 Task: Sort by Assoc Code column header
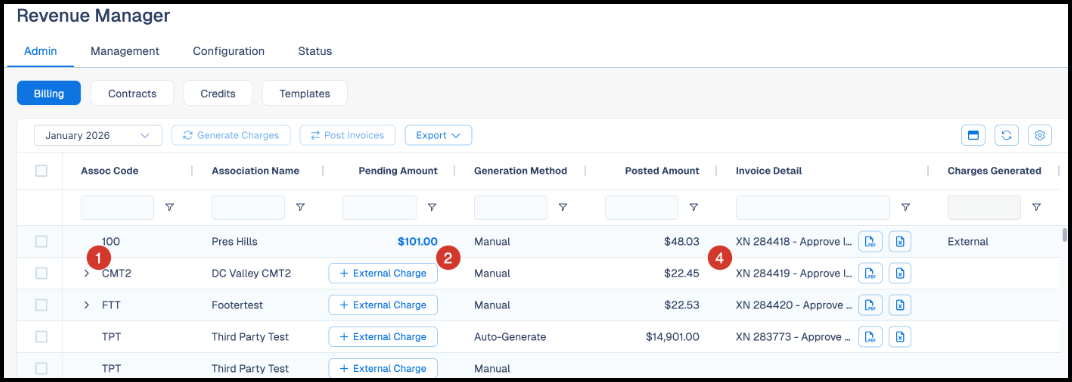[109, 171]
